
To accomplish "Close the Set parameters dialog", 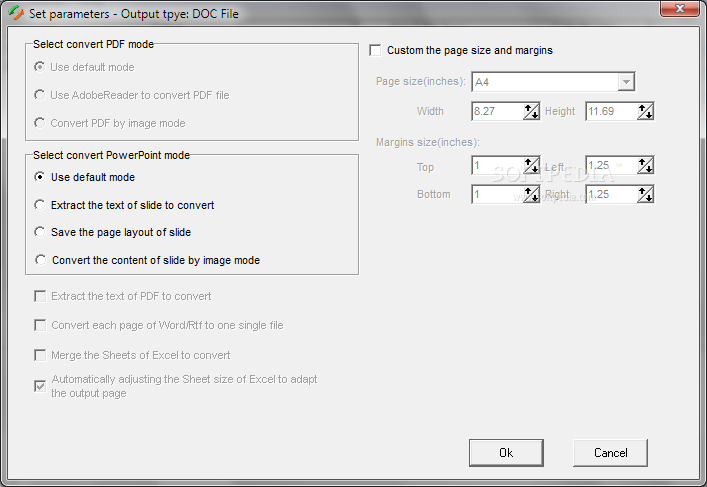I will pyautogui.click(x=680, y=9).
